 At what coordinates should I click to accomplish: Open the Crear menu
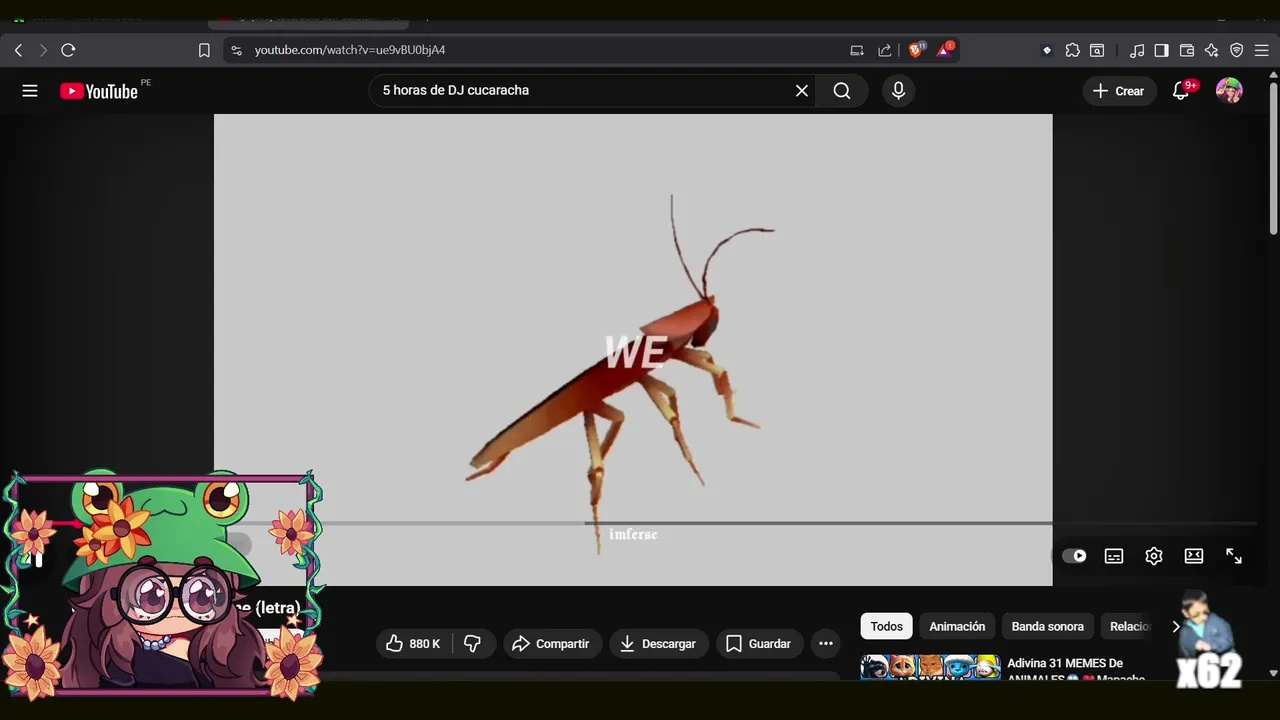pos(1119,91)
